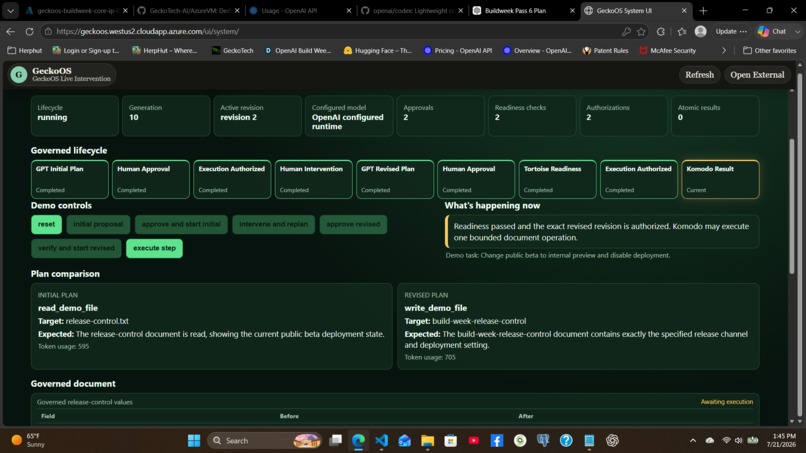Click verify and start revised button

coord(76,248)
